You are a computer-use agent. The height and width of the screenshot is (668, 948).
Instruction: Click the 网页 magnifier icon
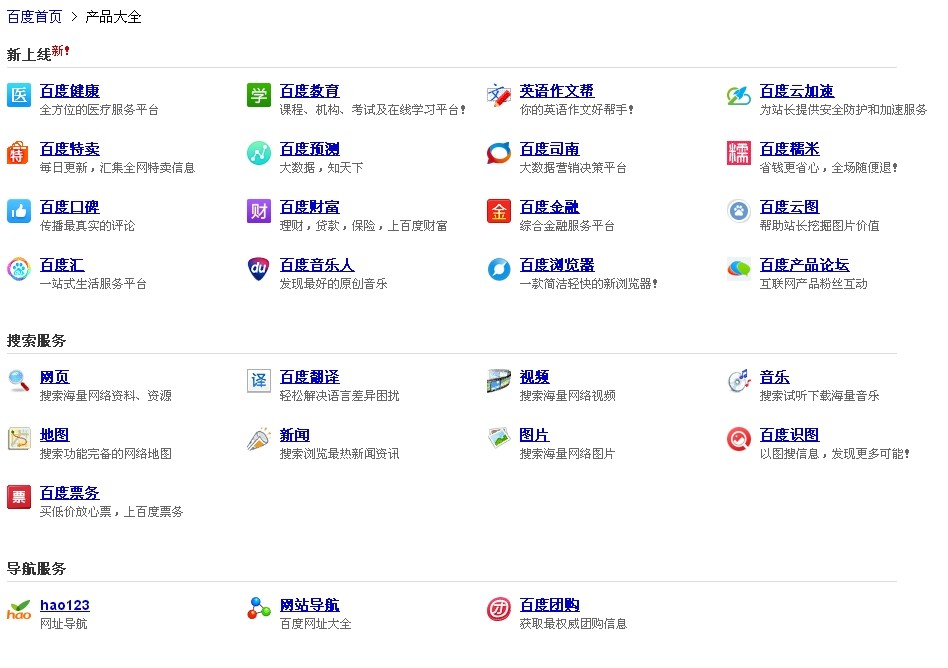[19, 381]
